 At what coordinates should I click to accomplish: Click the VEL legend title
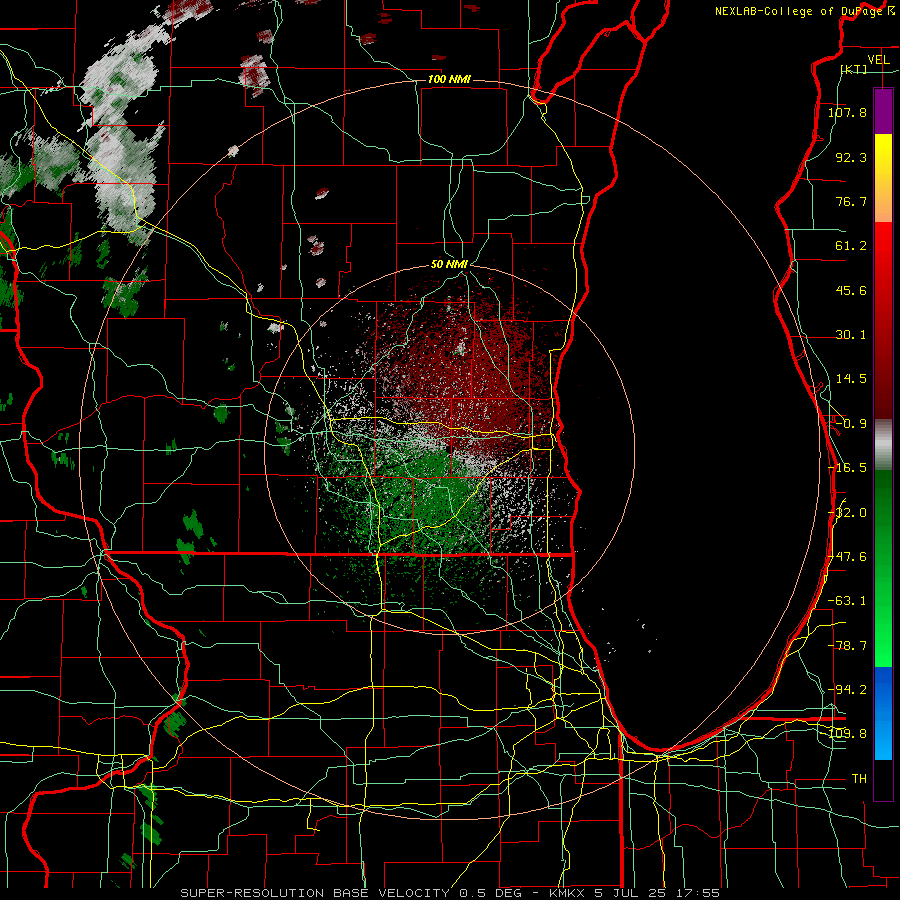[878, 60]
